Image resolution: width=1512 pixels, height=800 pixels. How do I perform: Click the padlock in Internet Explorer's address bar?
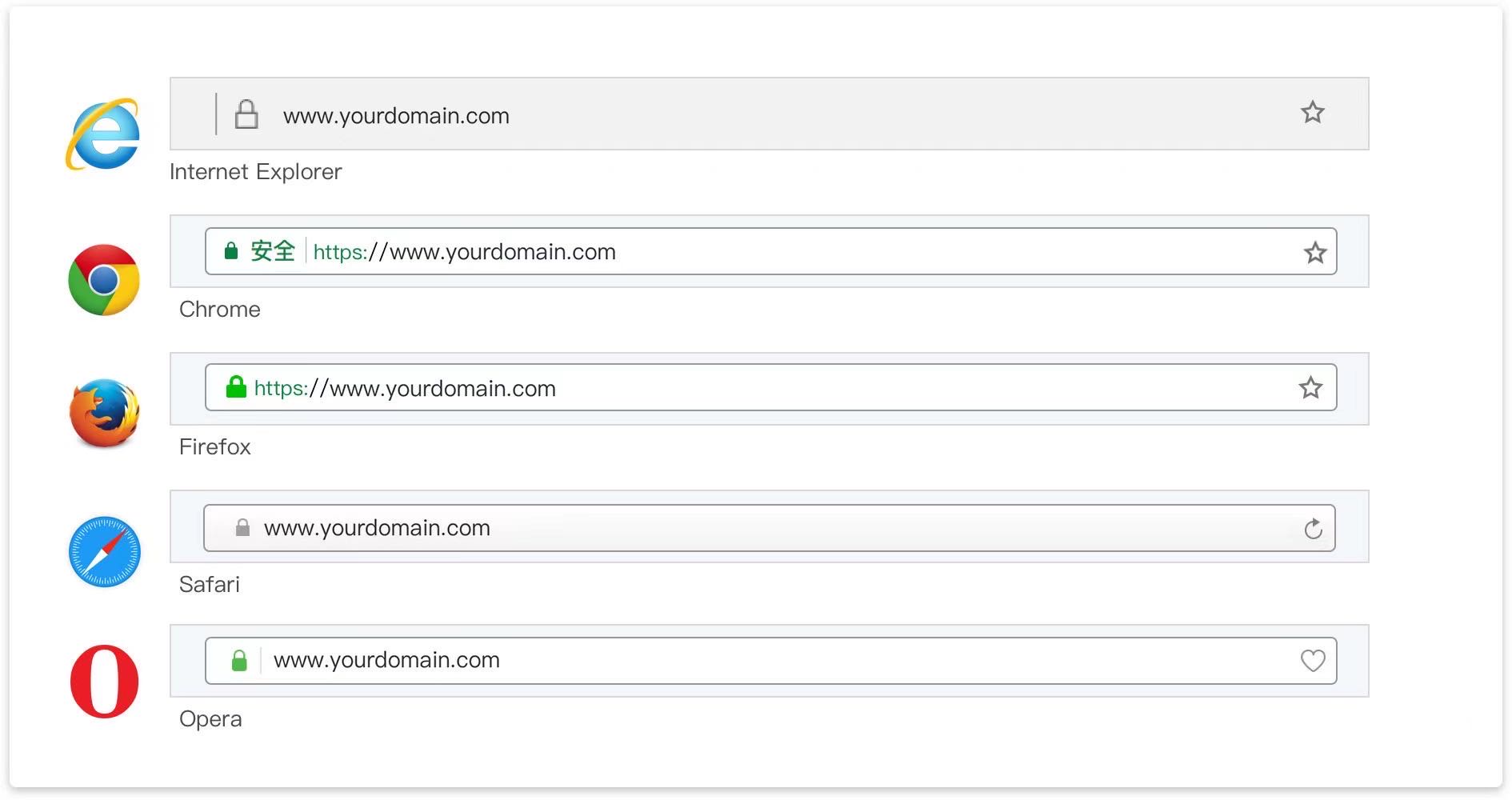246,114
